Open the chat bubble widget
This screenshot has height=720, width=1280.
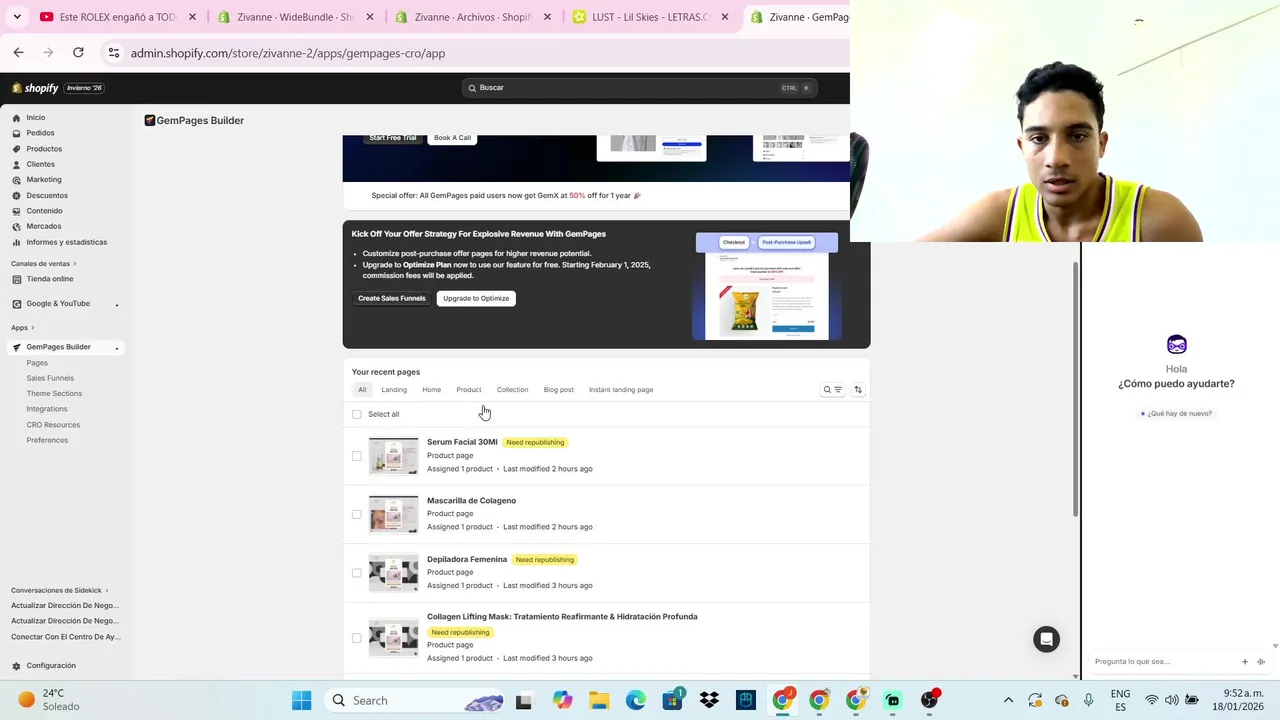click(1046, 639)
